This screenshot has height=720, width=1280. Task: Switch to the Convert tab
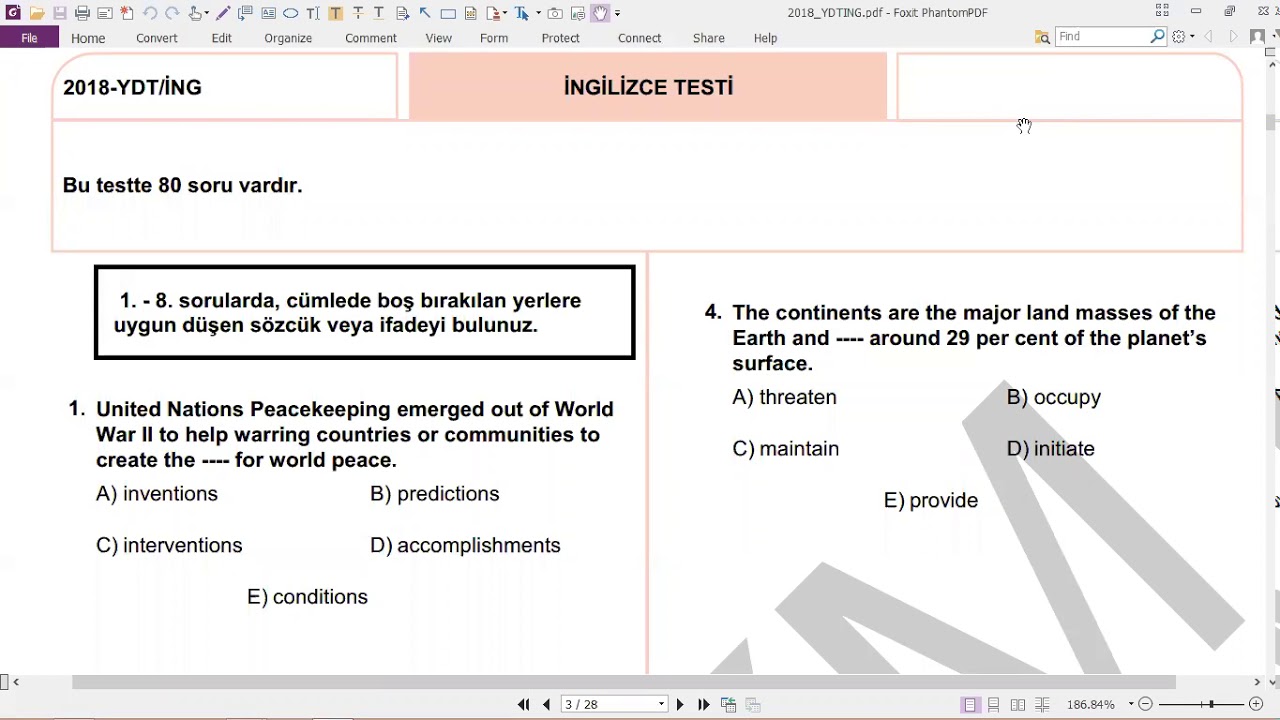pyautogui.click(x=157, y=38)
